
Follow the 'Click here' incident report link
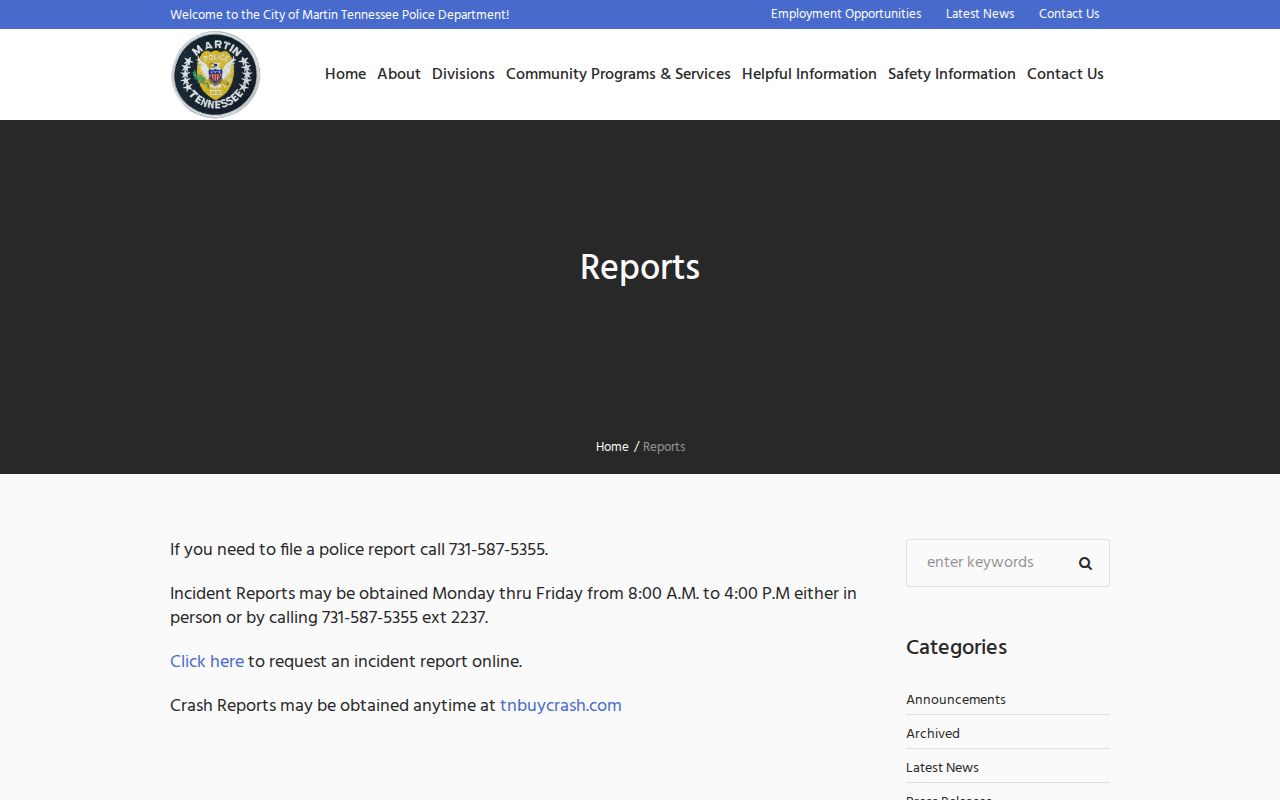[x=207, y=661]
